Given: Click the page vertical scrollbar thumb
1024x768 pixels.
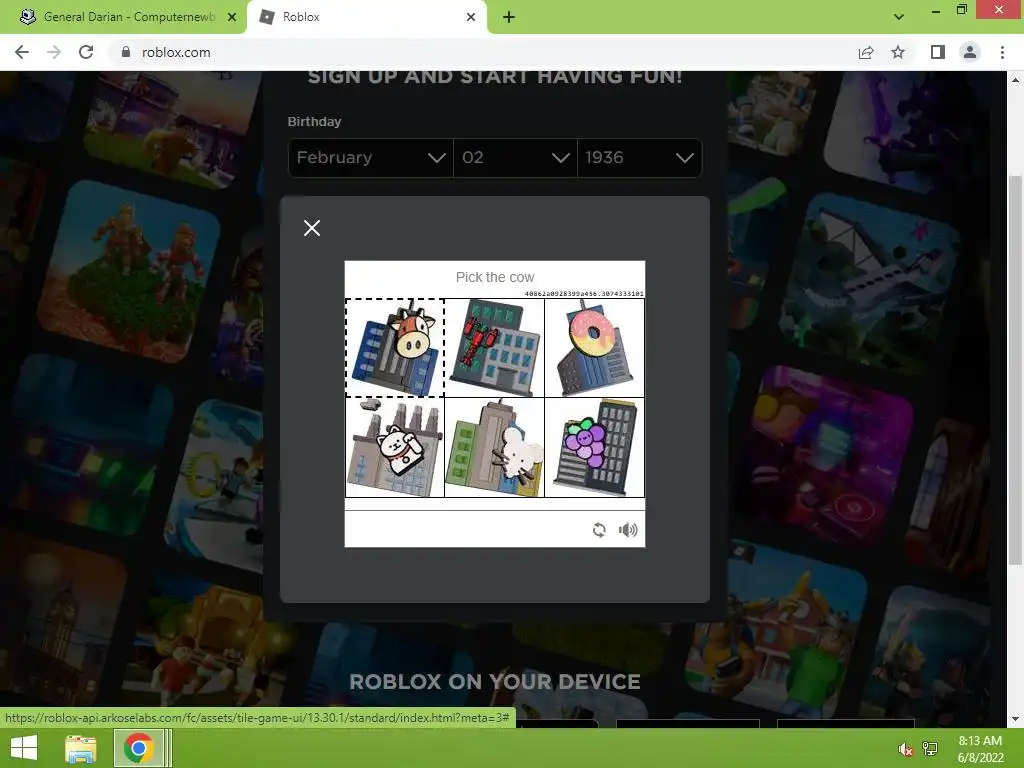Looking at the screenshot, I should pos(1016,370).
